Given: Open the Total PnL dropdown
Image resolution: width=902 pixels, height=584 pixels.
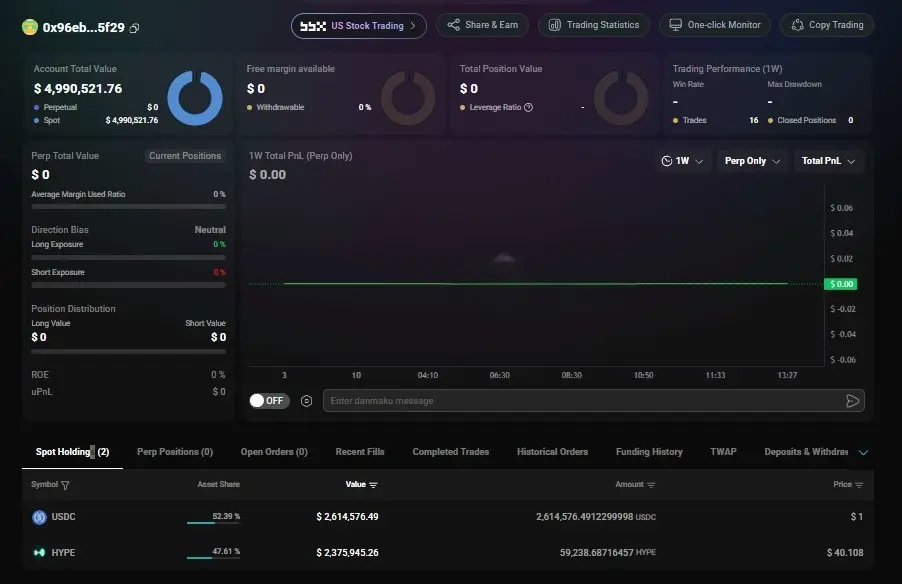Looking at the screenshot, I should [x=828, y=161].
